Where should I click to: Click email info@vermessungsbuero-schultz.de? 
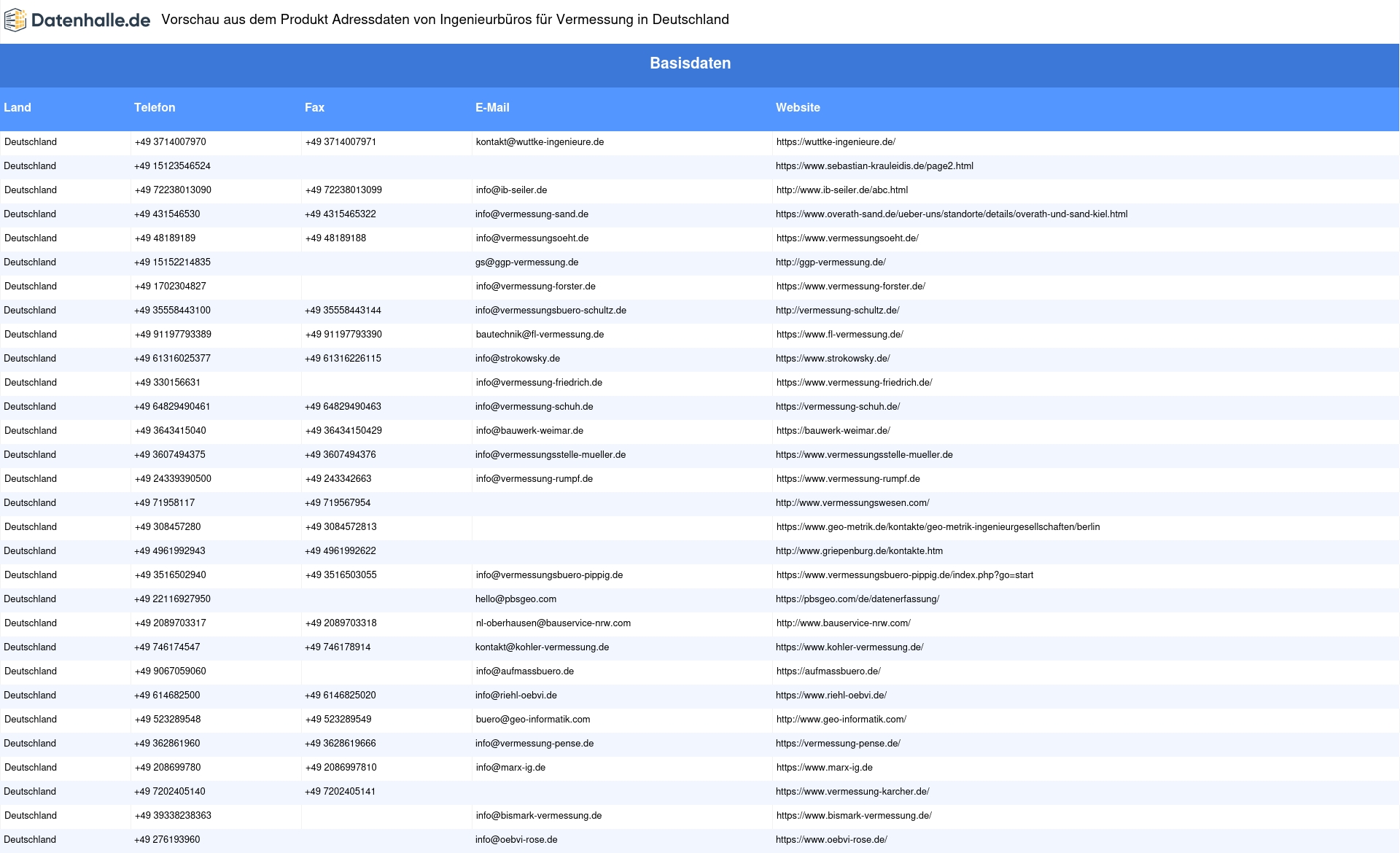point(551,311)
